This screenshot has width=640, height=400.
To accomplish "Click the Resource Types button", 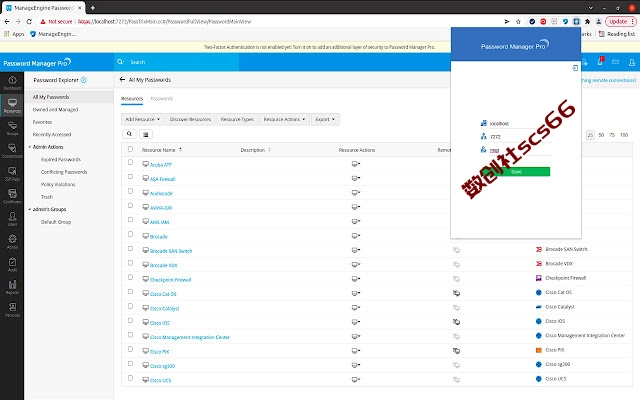I will coord(237,119).
